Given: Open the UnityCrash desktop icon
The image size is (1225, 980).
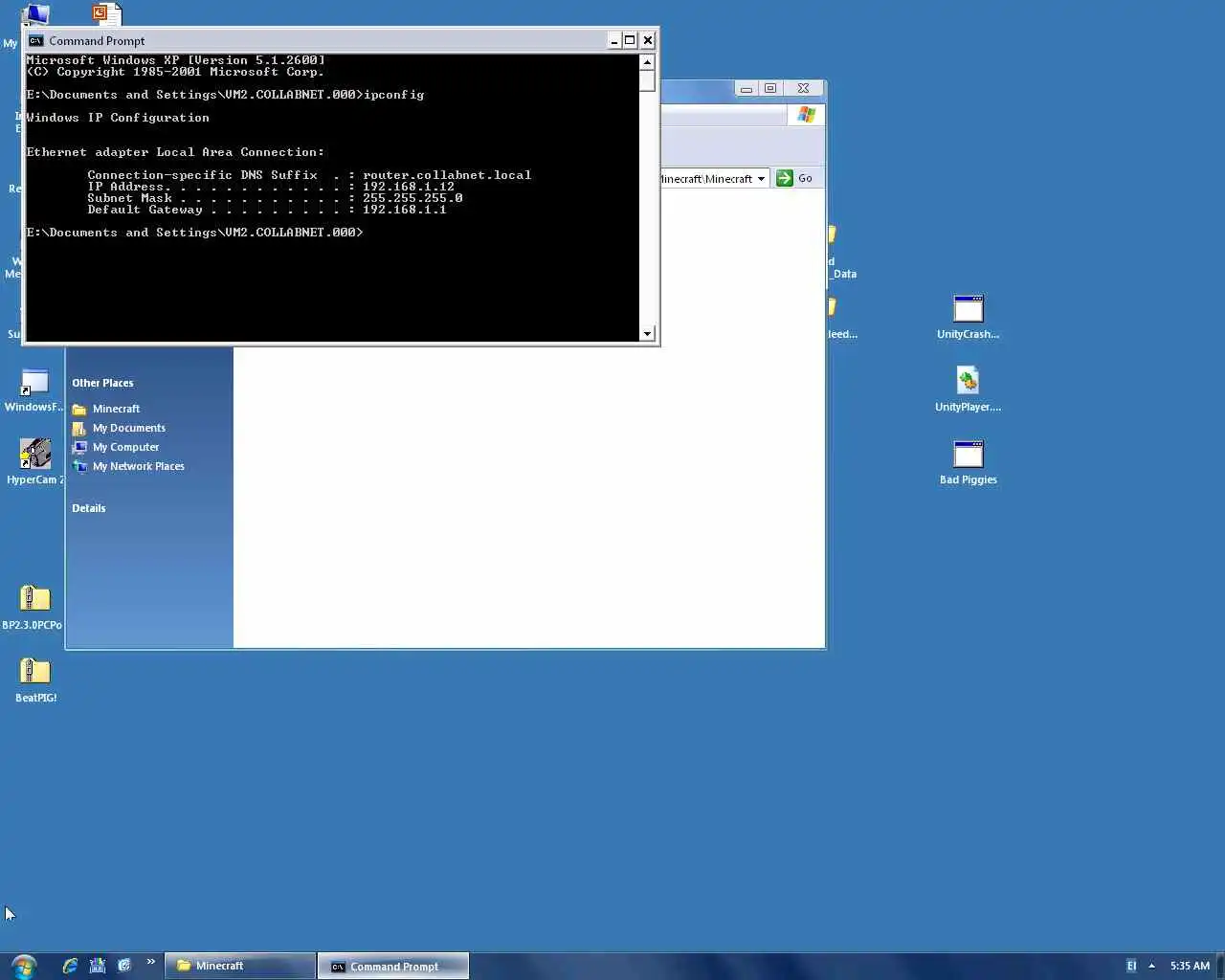Looking at the screenshot, I should click(968, 317).
